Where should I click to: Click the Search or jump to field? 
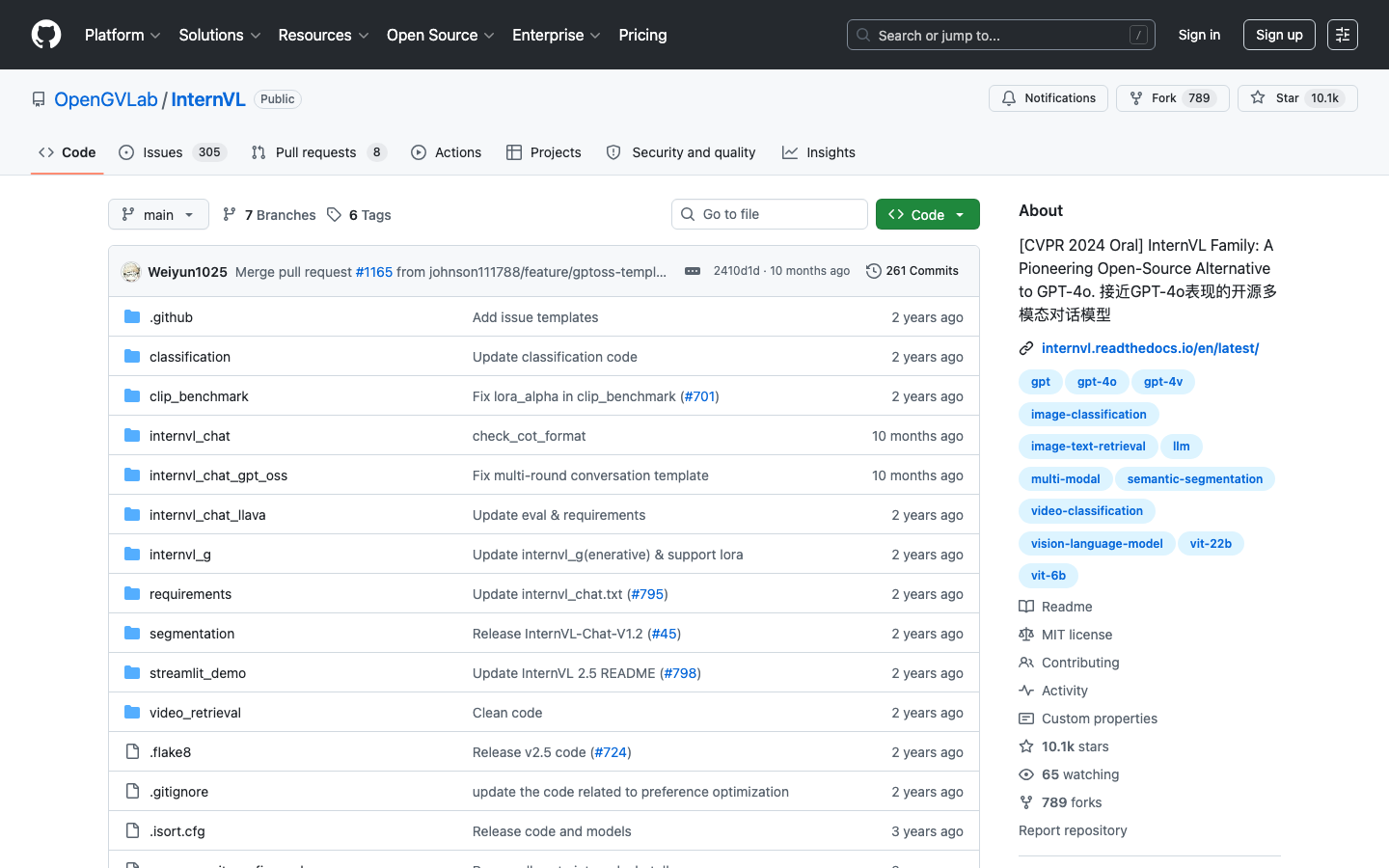click(1001, 35)
